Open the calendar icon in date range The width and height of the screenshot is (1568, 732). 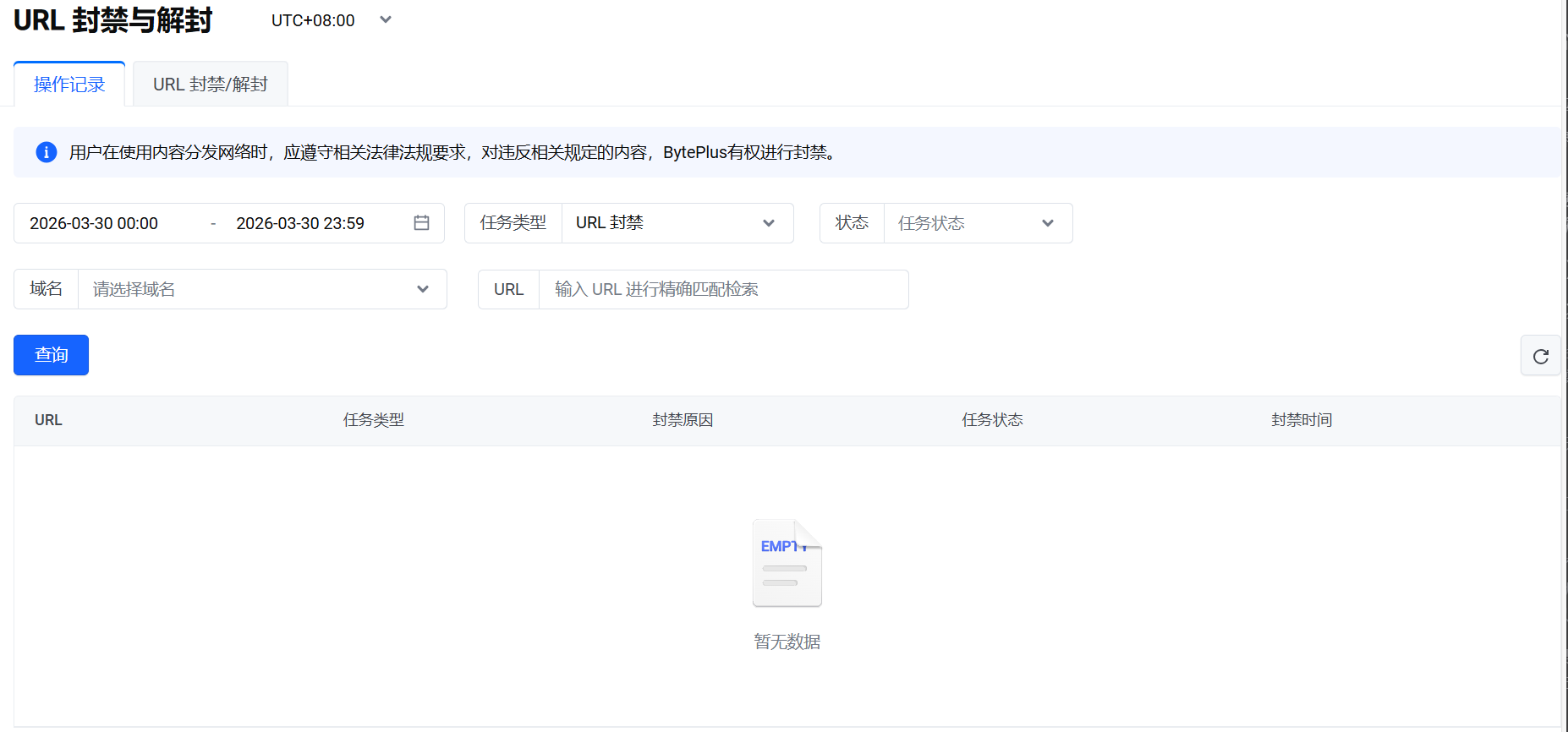(x=421, y=222)
